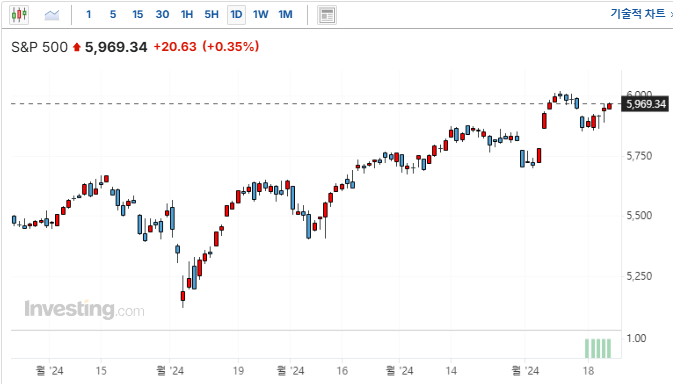Image resolution: width=673 pixels, height=384 pixels.
Task: Click the +20.63 (+0.35%) change value
Action: tap(206, 46)
